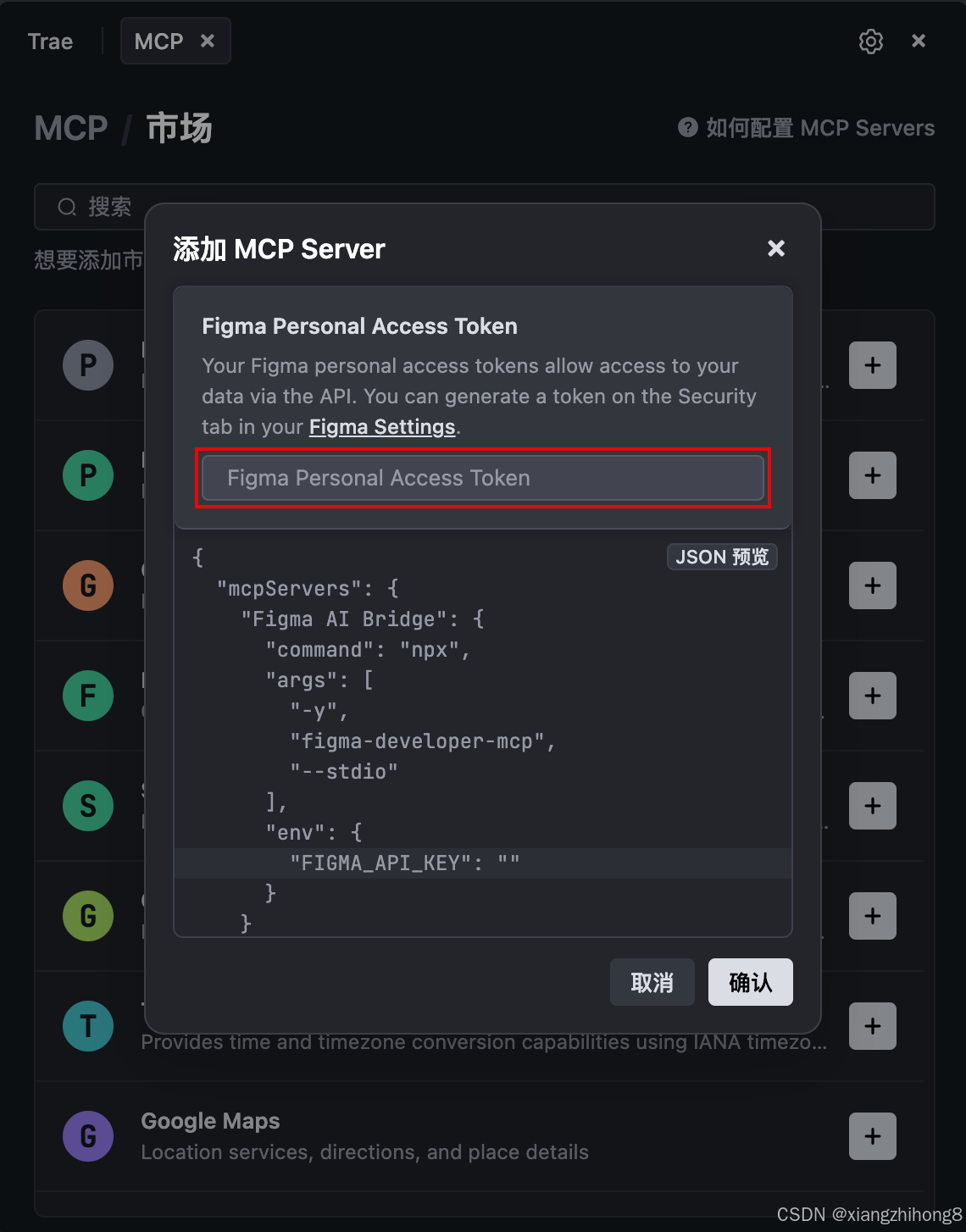Click the teal T server avatar
The width and height of the screenshot is (966, 1232).
(x=88, y=1026)
